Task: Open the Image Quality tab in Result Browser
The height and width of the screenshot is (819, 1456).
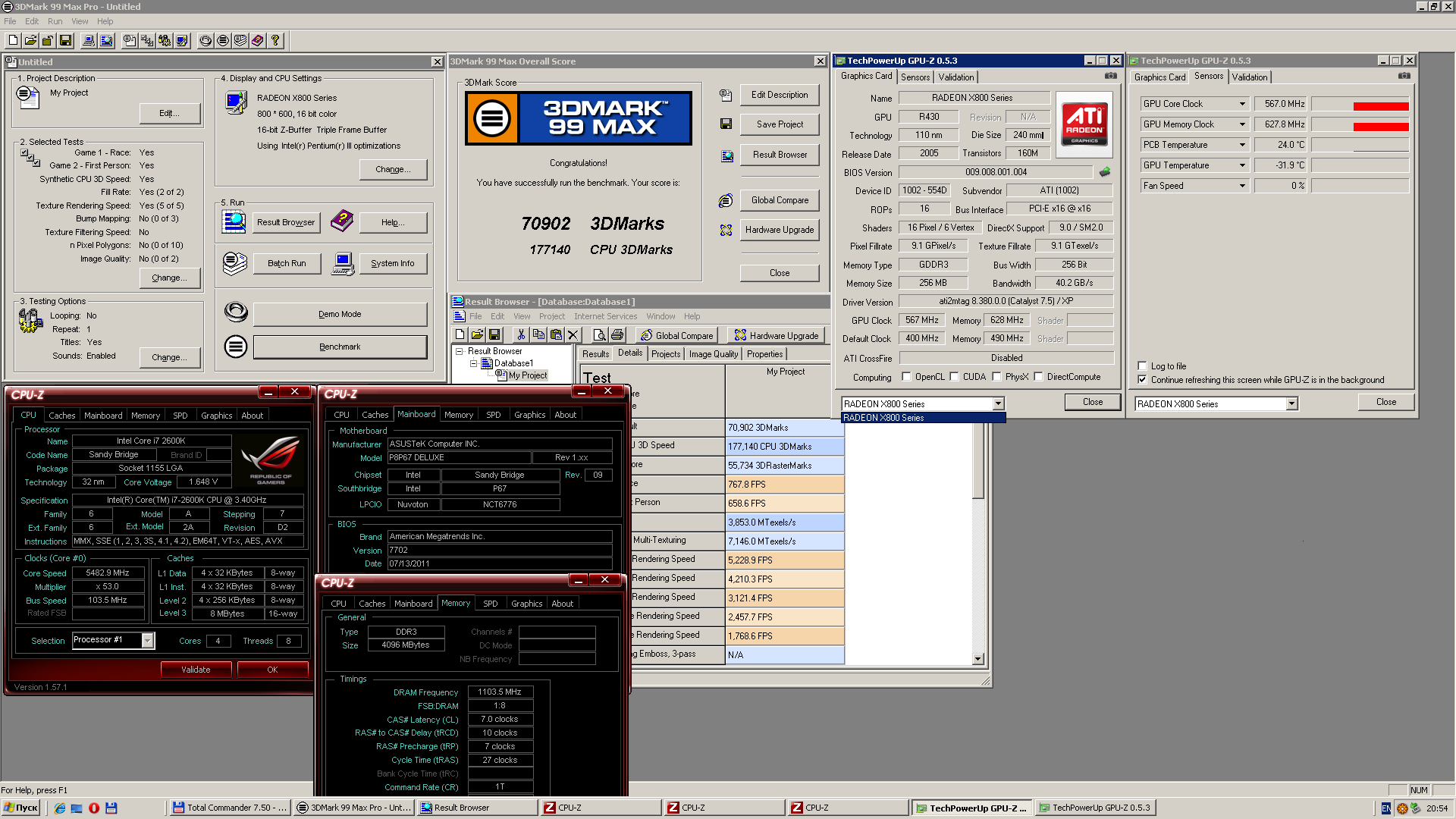Action: coord(713,354)
